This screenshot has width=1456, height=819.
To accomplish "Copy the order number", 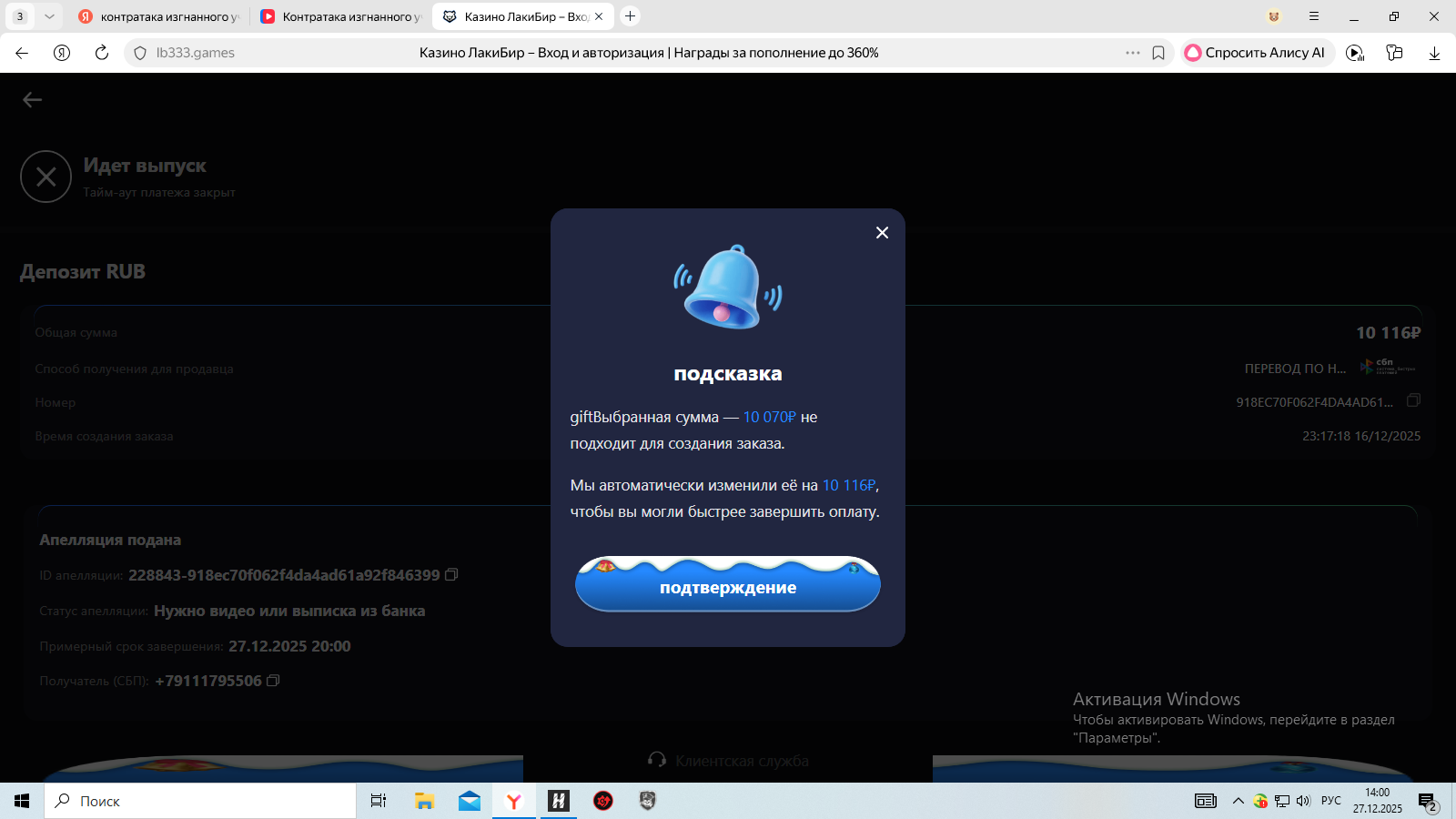I will pos(1413,400).
